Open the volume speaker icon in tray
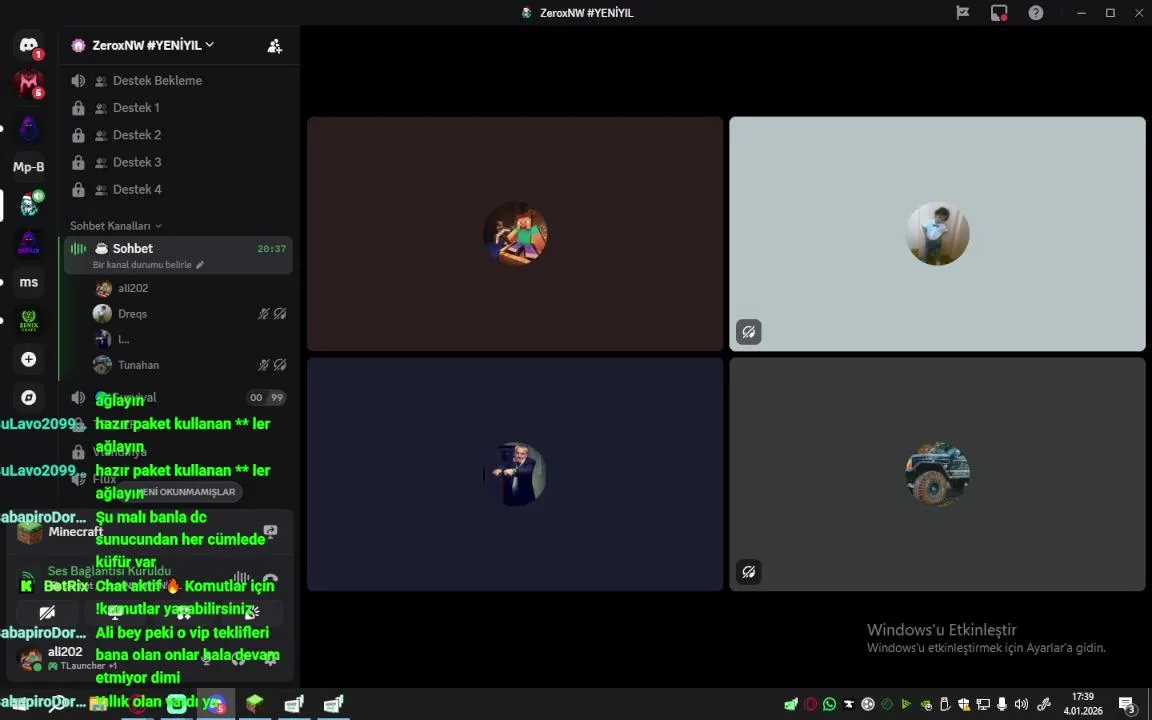This screenshot has width=1152, height=720. 1021,704
